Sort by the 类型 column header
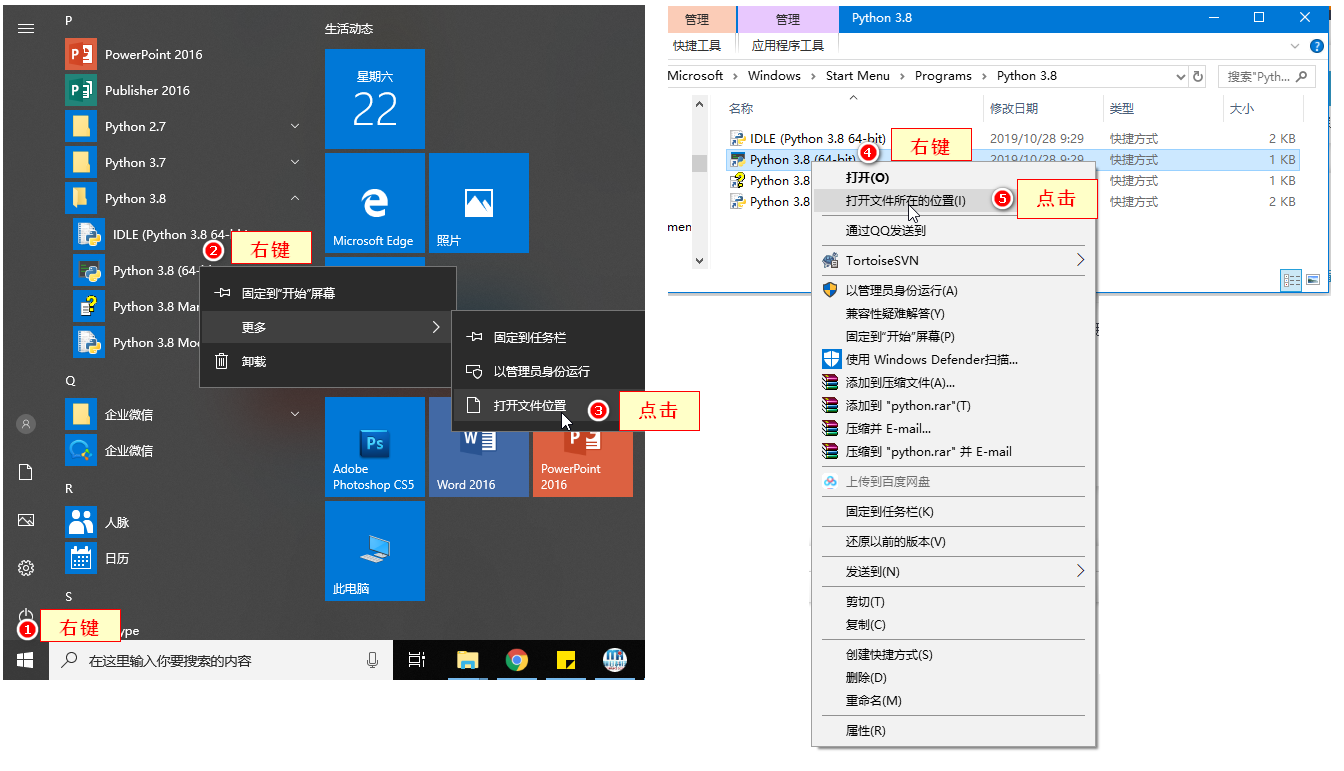This screenshot has height=771, width=1344. (x=1122, y=108)
